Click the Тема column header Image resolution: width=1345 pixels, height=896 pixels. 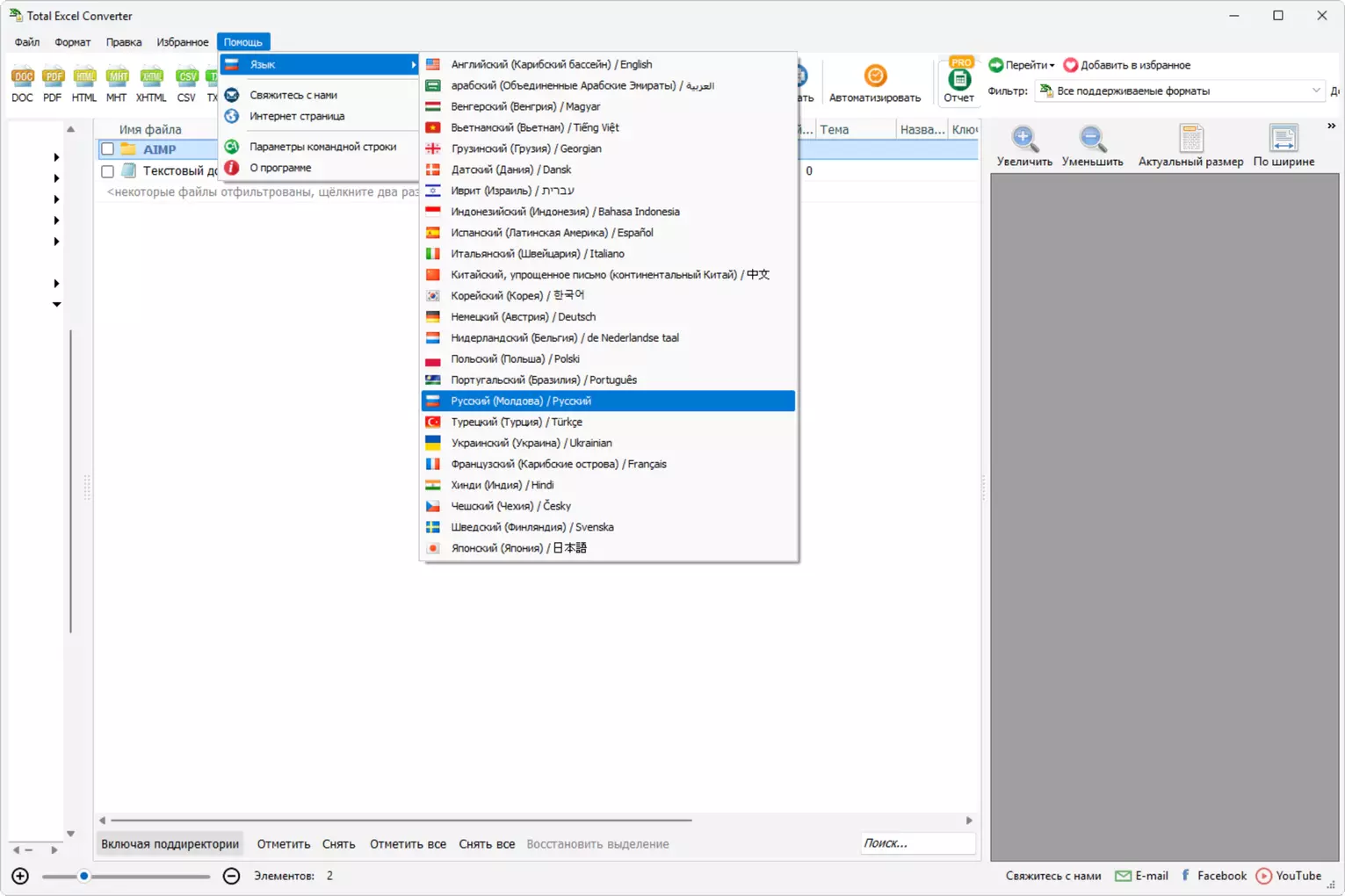coord(856,130)
